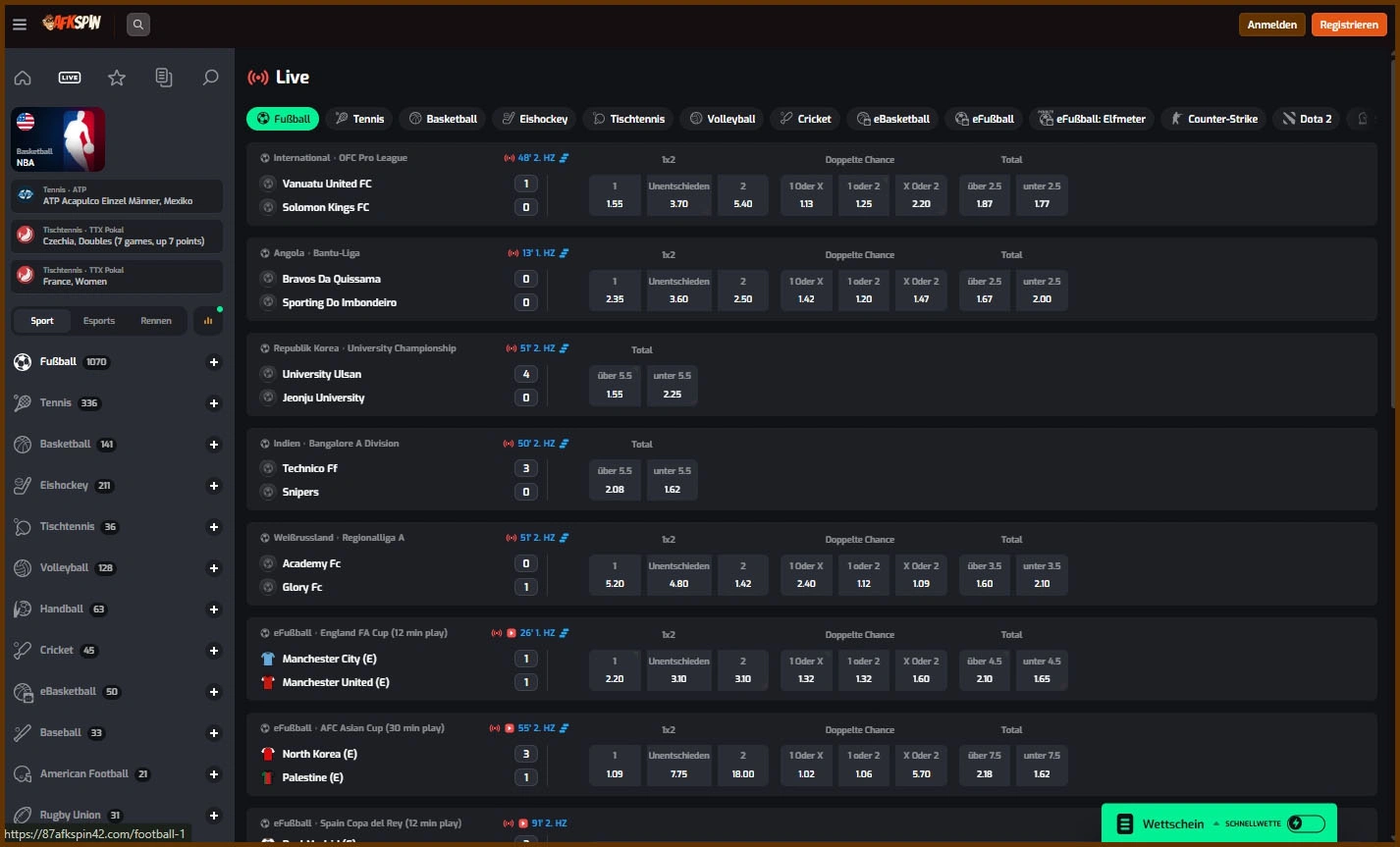Viewport: 1400px width, 847px height.
Task: Go to home via sidebar house icon
Action: tap(23, 78)
